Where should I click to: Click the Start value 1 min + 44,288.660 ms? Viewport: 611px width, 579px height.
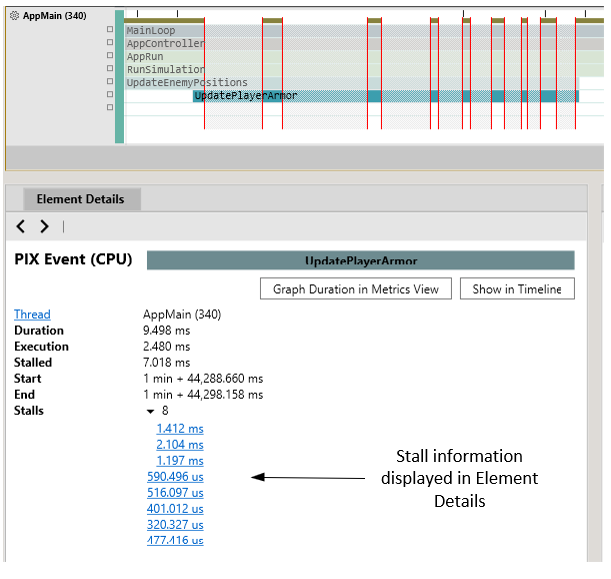(x=203, y=379)
